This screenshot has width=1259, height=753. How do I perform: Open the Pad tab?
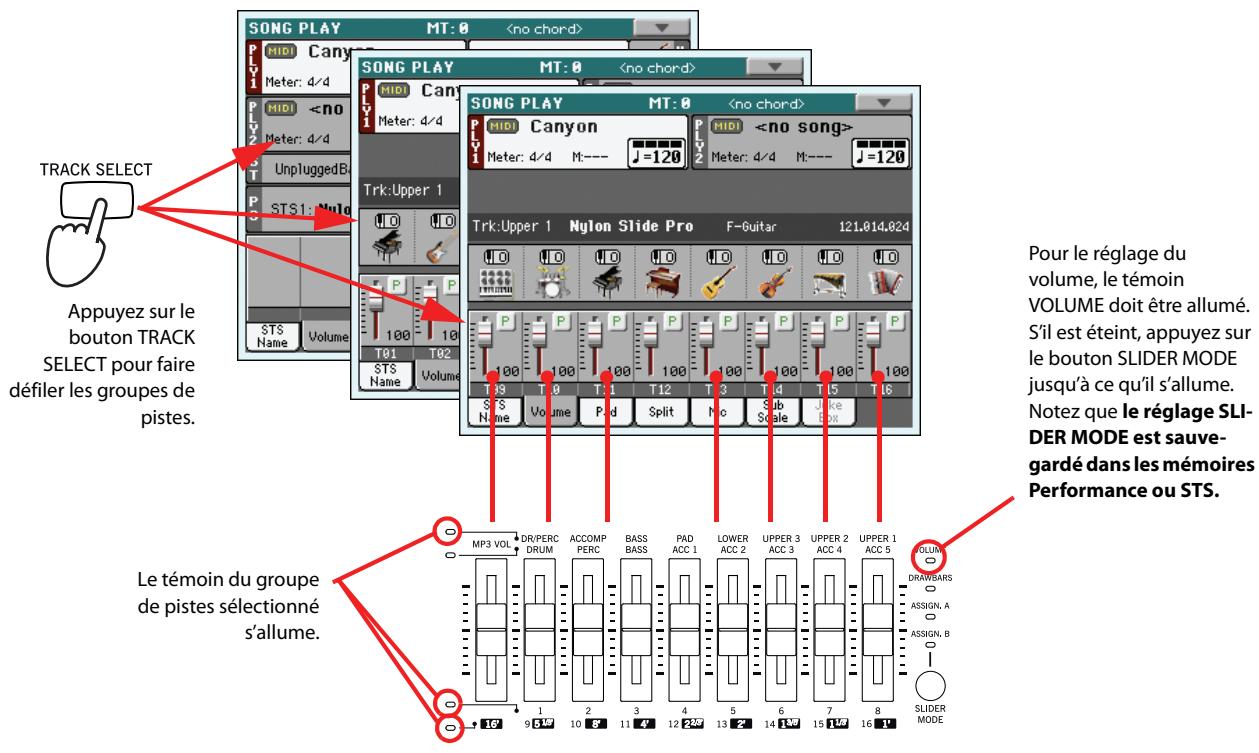click(607, 413)
